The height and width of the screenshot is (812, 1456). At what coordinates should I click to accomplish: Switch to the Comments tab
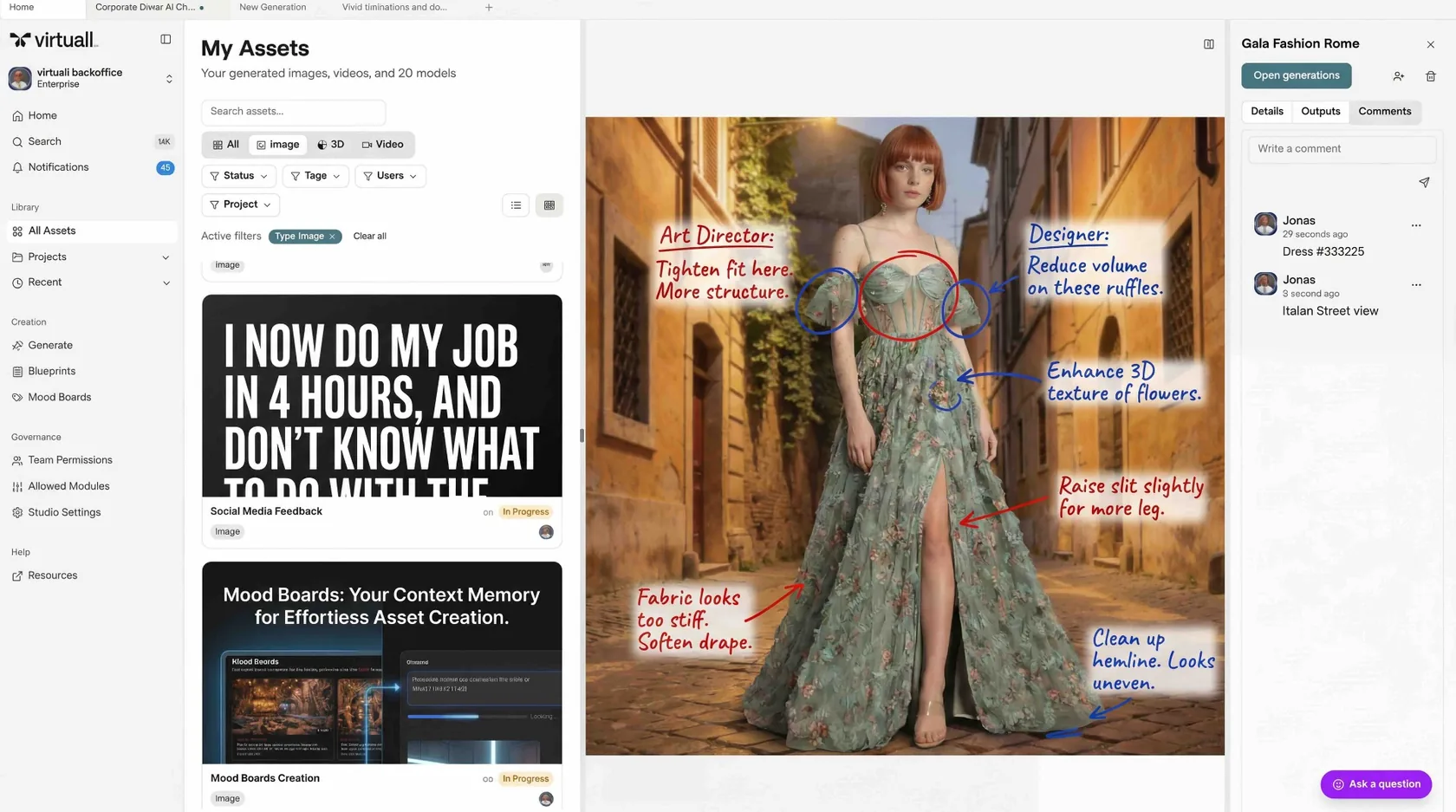click(1384, 111)
